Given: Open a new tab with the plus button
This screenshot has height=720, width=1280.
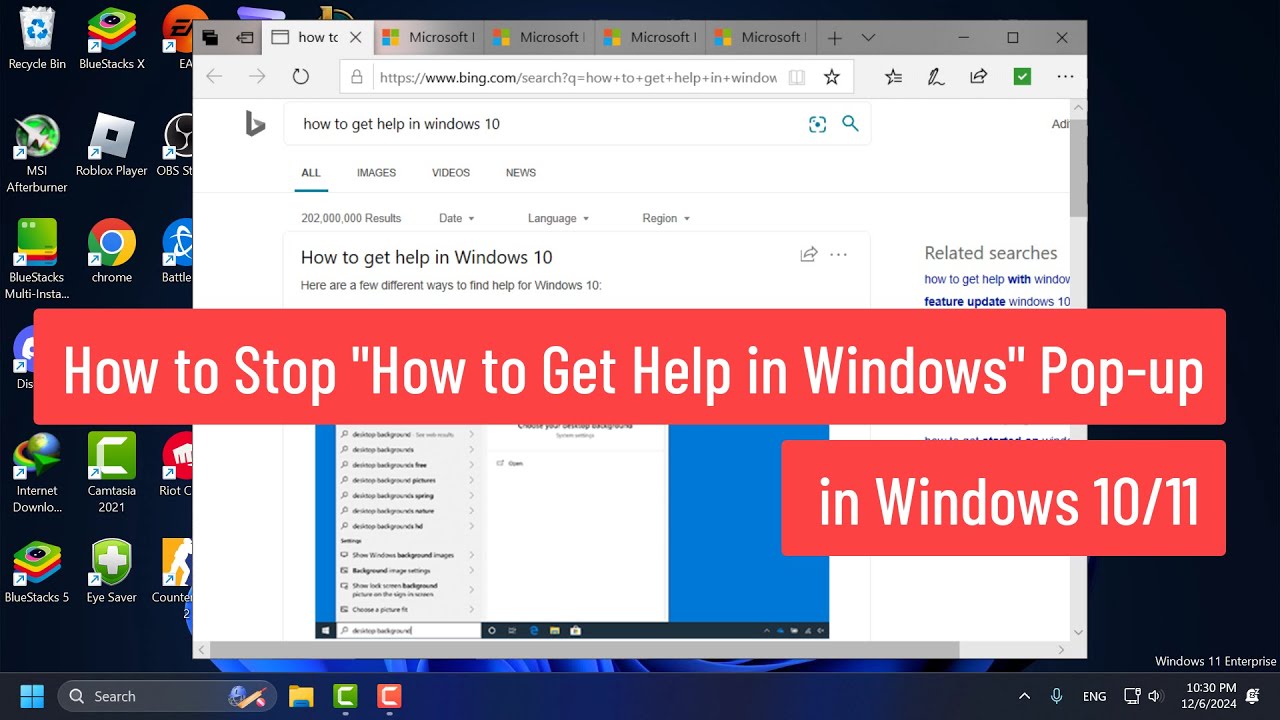Looking at the screenshot, I should point(834,38).
